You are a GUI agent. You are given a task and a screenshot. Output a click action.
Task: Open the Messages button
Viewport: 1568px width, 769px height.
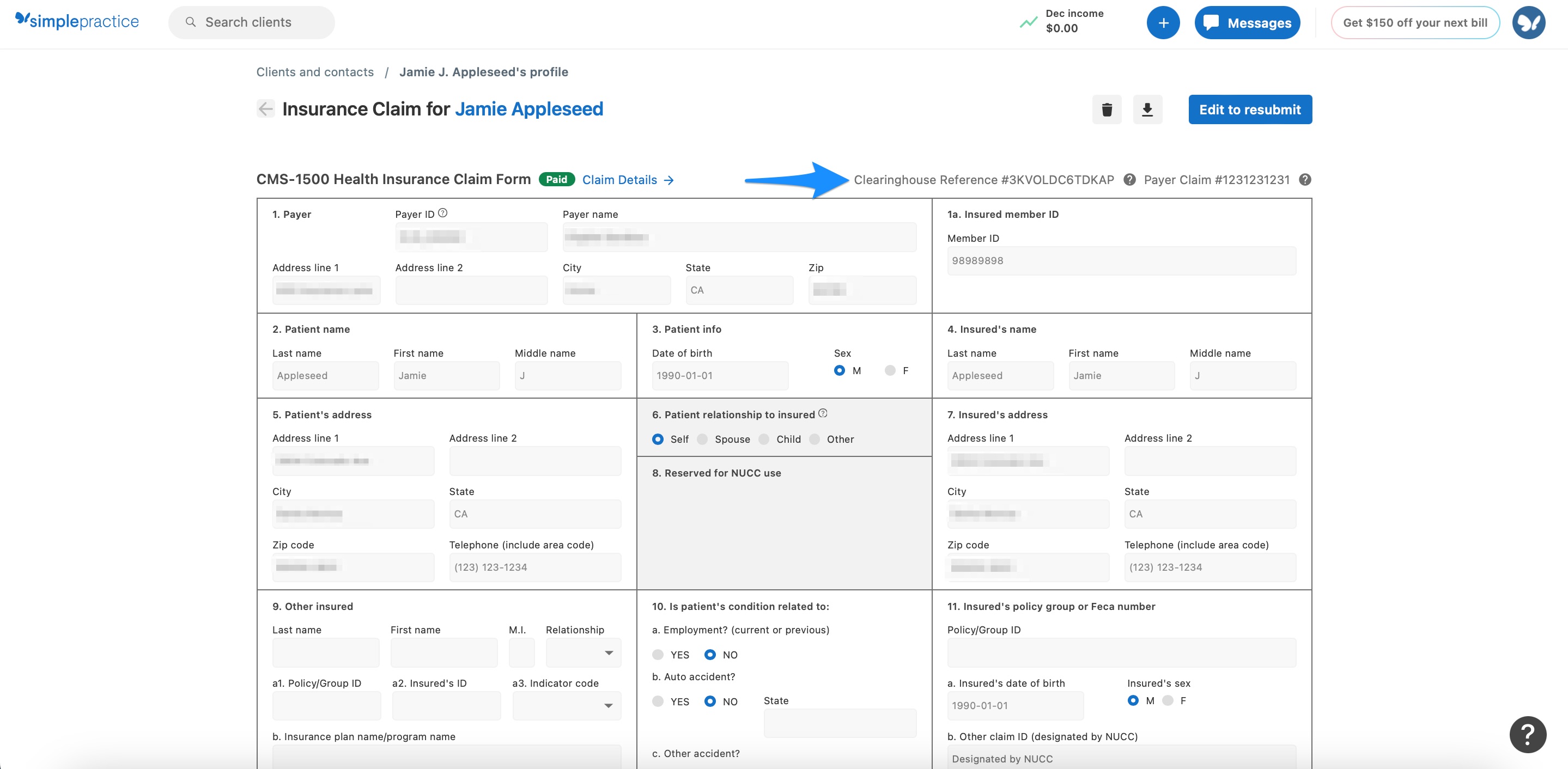1247,23
